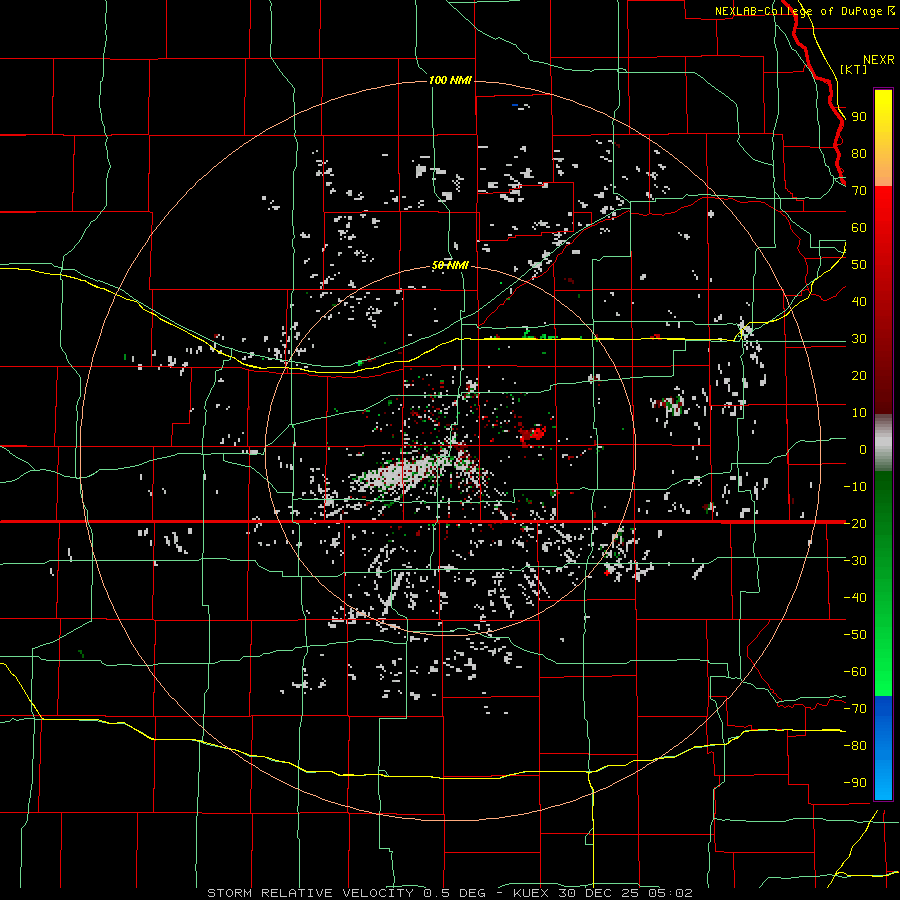The height and width of the screenshot is (900, 900).
Task: Click the -50 scale label
Action: coord(855,635)
